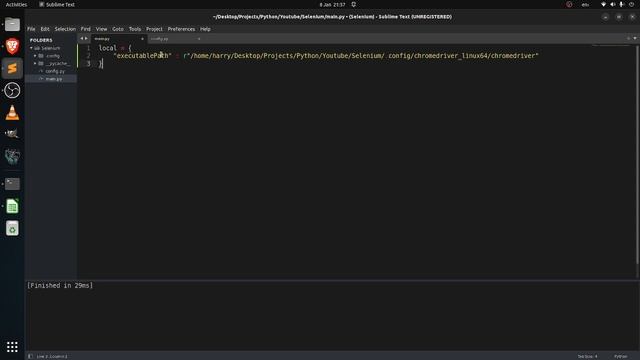Open the Terminal dock icon

tap(12, 184)
